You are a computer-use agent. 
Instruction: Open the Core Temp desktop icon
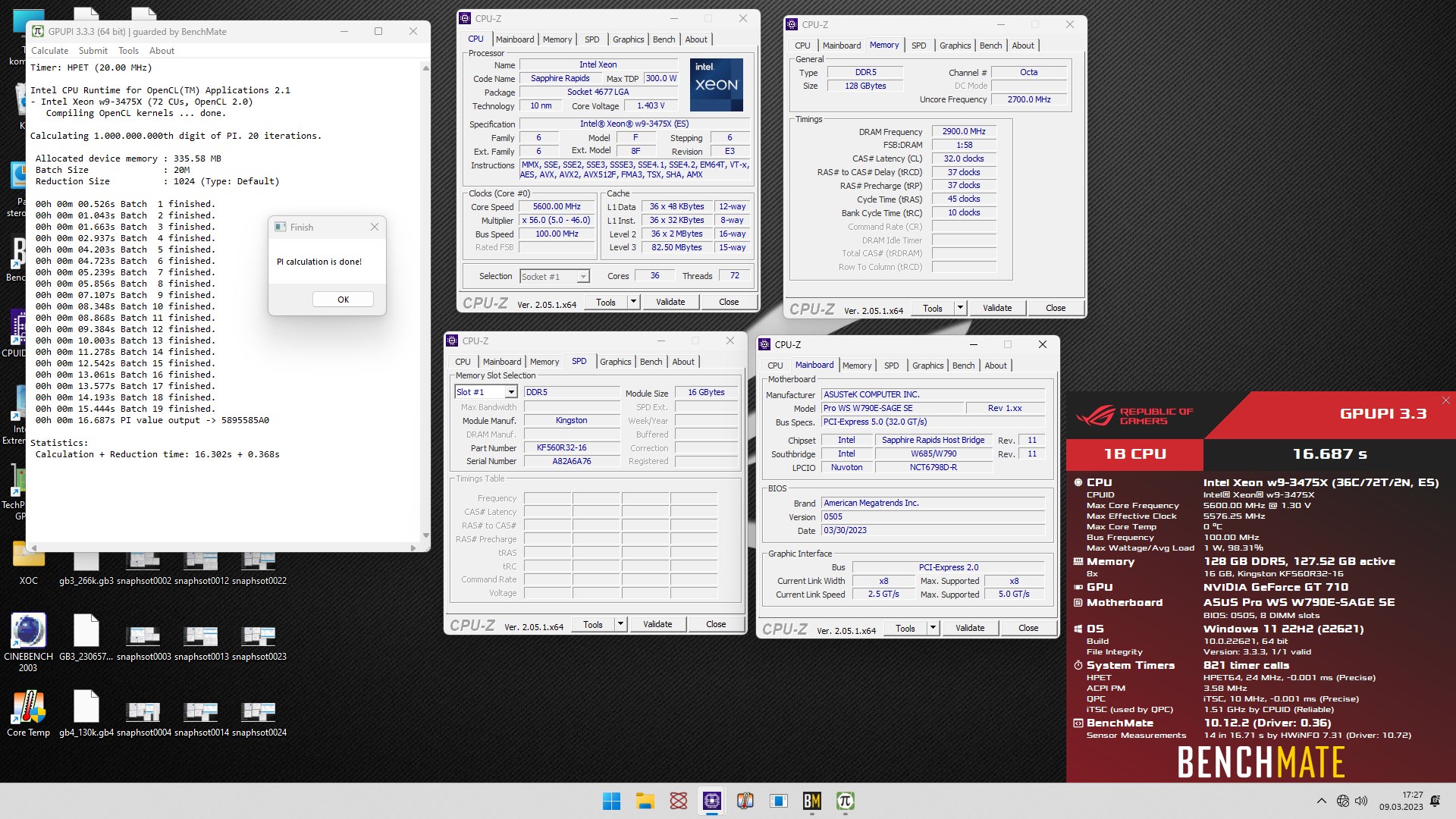[28, 714]
